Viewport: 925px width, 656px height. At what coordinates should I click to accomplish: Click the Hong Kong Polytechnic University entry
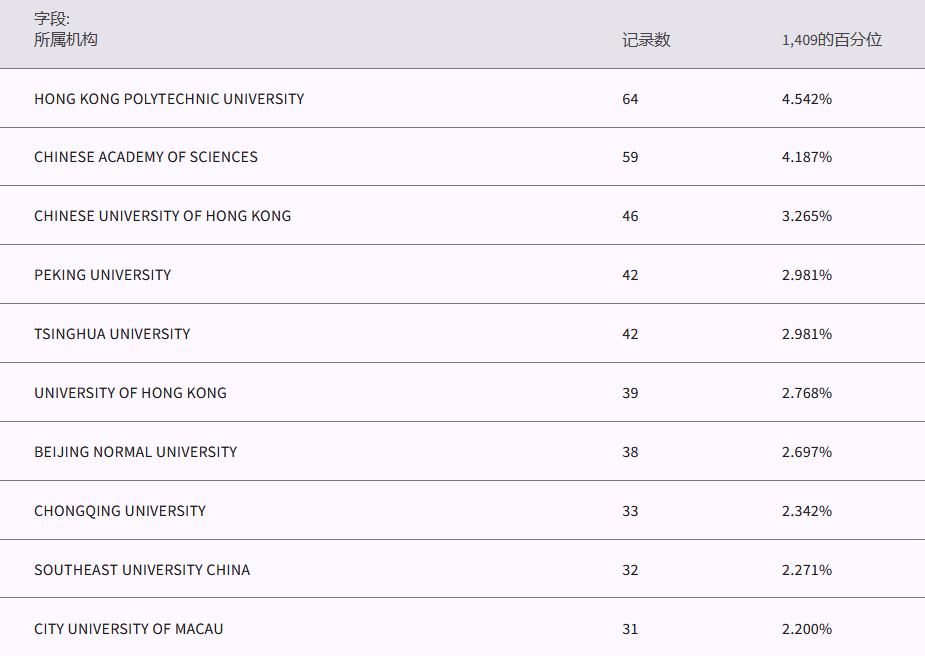tap(169, 99)
